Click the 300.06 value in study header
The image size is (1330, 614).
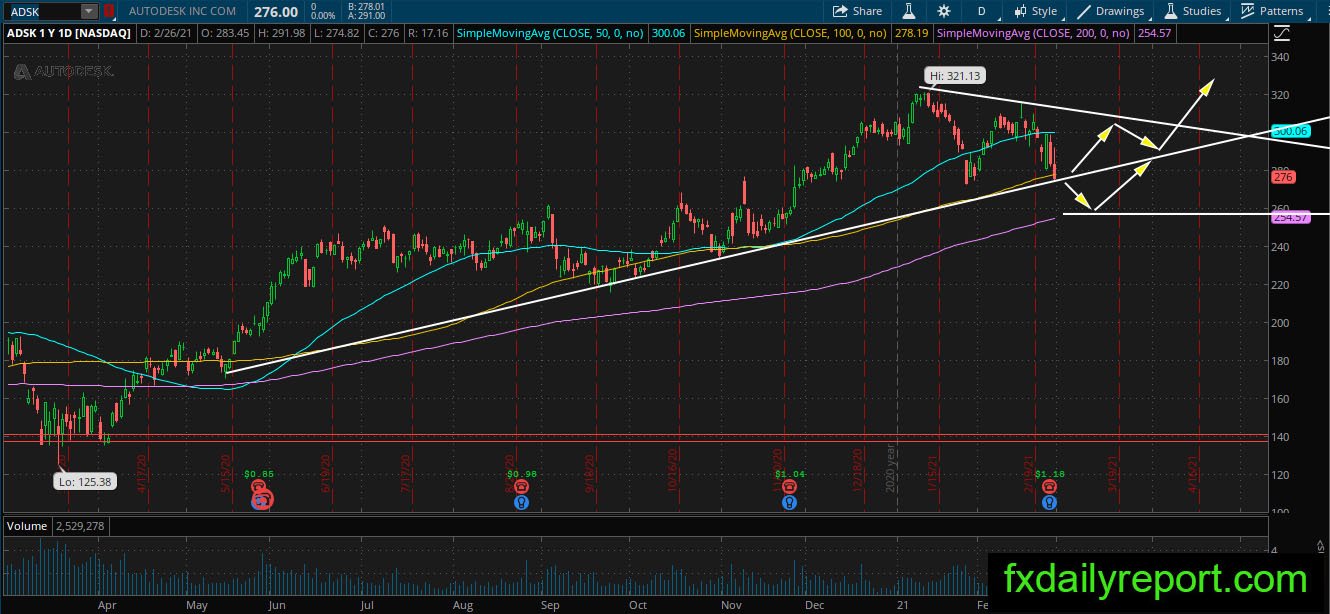coord(669,34)
